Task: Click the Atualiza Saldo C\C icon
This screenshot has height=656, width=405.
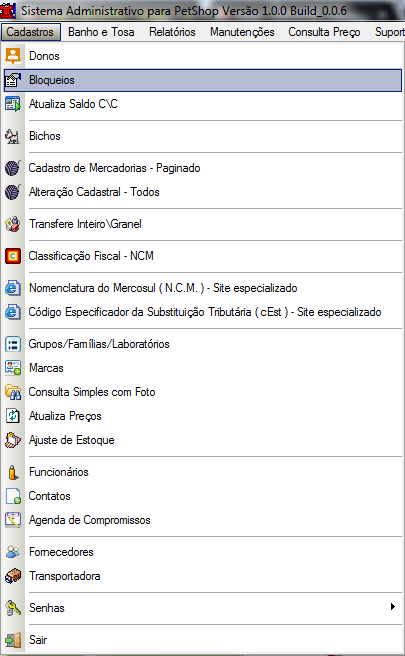Action: 13,104
